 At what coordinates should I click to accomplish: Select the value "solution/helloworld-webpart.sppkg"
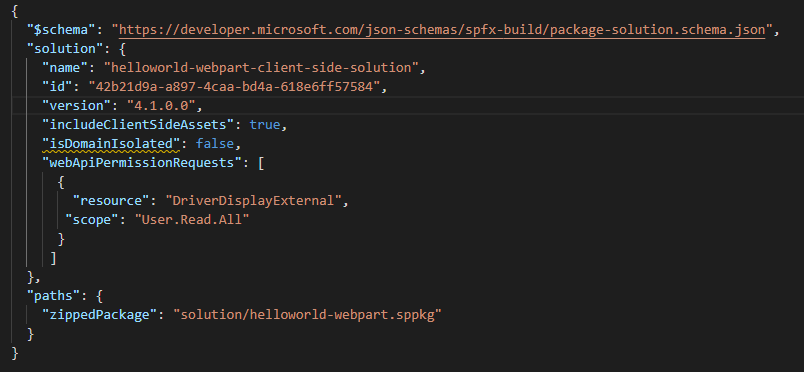pos(307,315)
